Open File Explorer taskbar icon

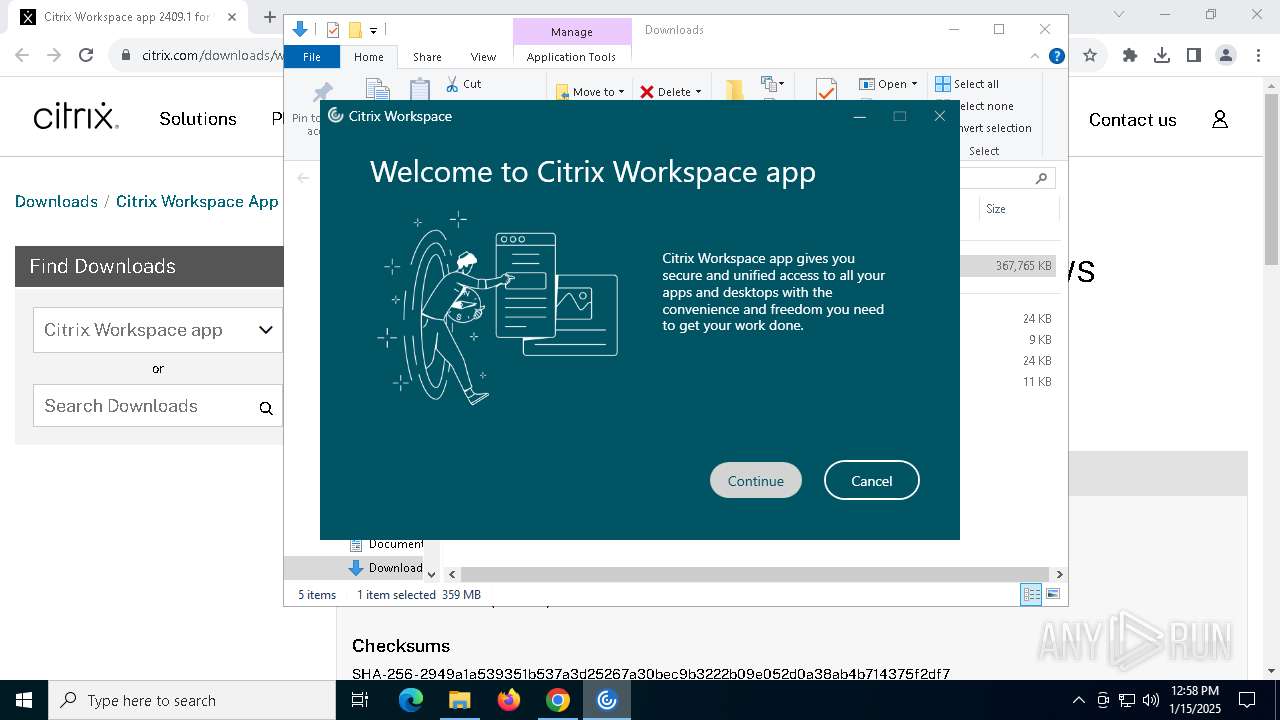(x=459, y=700)
